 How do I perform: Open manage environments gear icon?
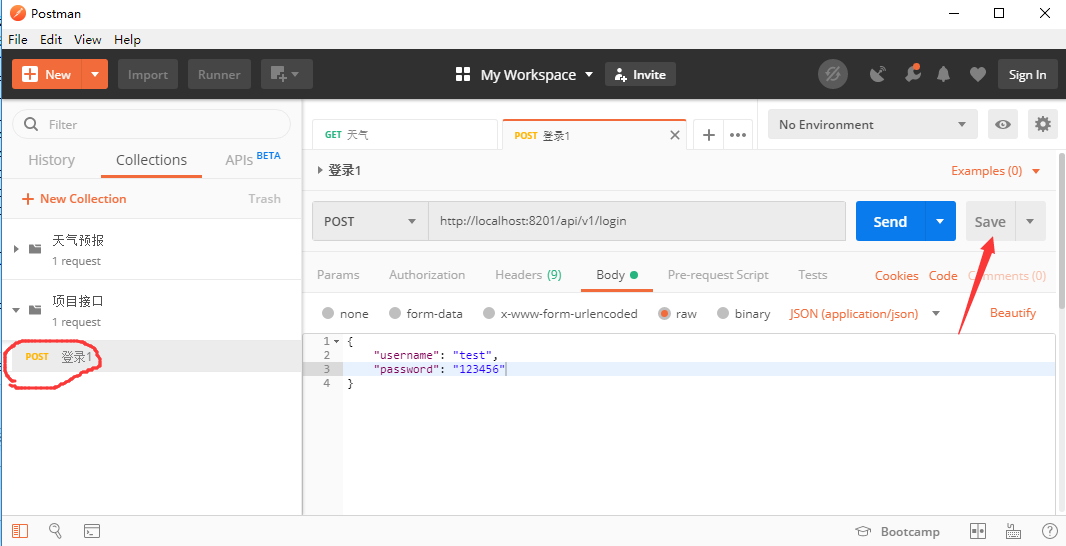[x=1043, y=124]
